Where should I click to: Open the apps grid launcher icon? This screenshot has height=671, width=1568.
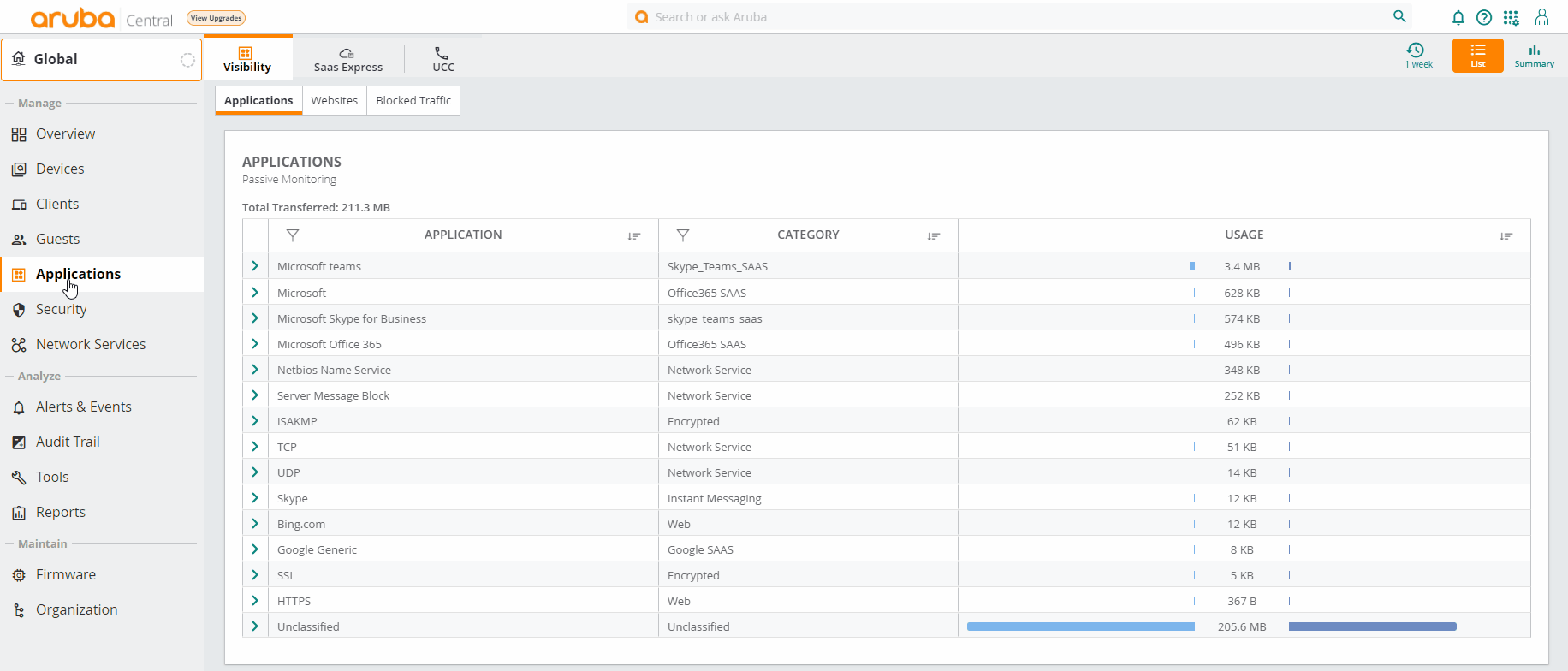point(1512,17)
